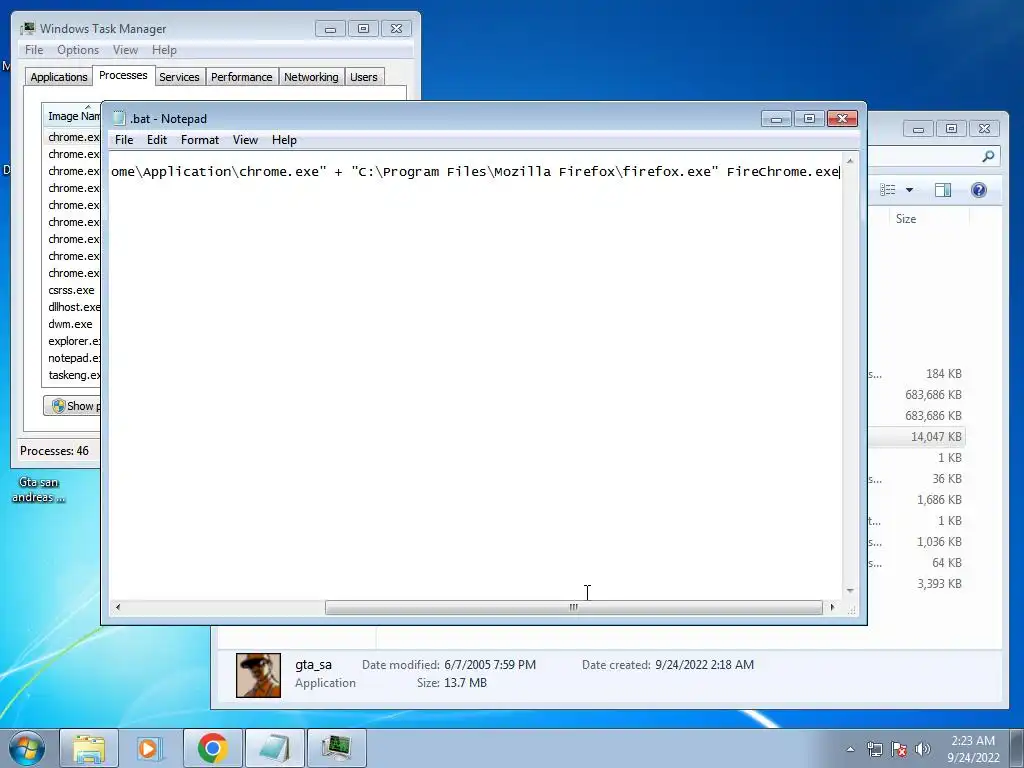Image resolution: width=1024 pixels, height=768 pixels.
Task: Switch to the Notepad taskbar button
Action: tap(274, 748)
